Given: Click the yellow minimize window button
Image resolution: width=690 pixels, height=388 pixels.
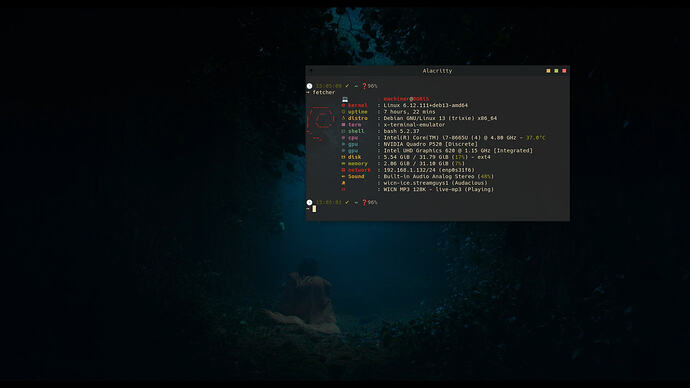Looking at the screenshot, I should coord(548,71).
